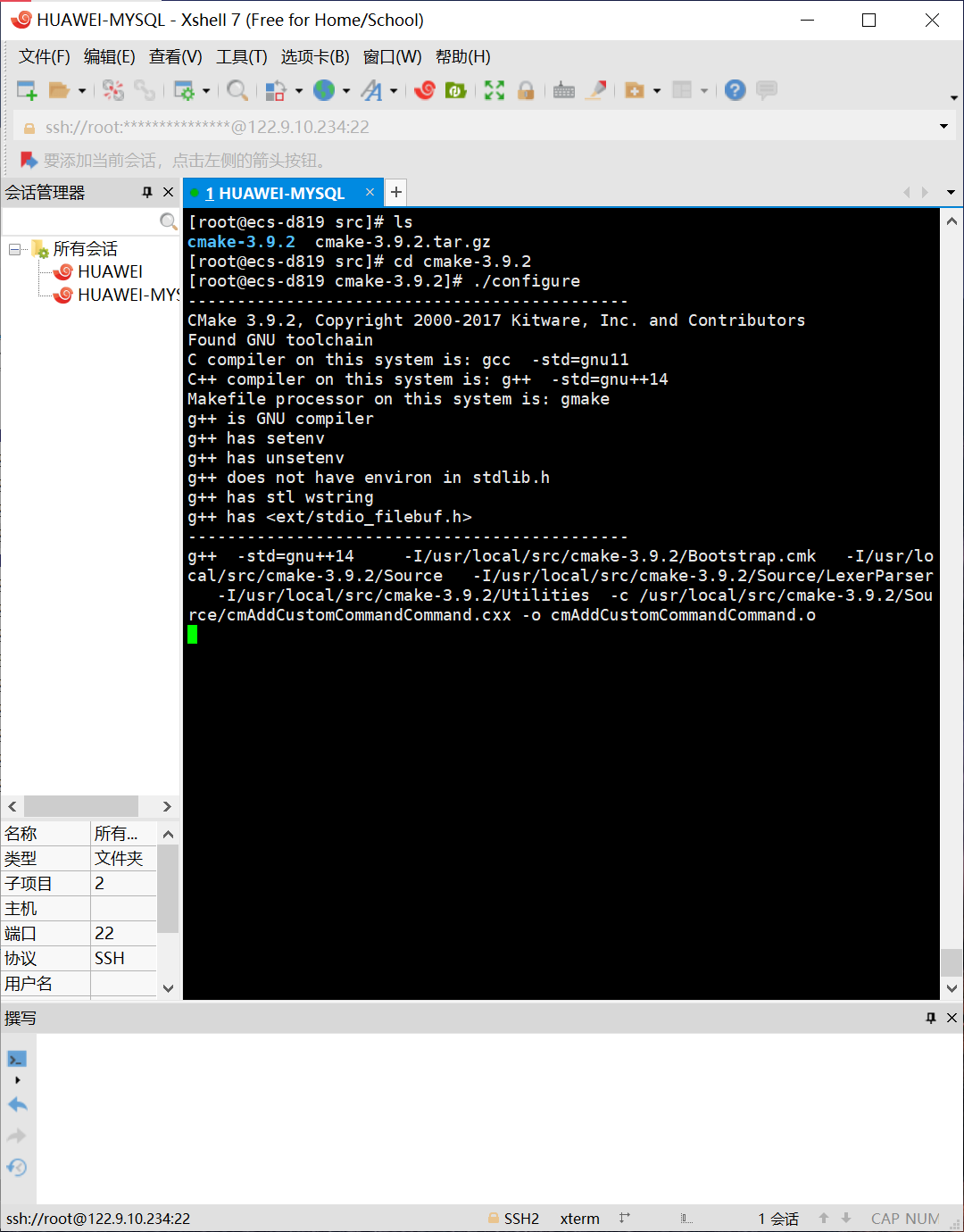
Task: Open the 帮助(H) menu
Action: [x=463, y=57]
